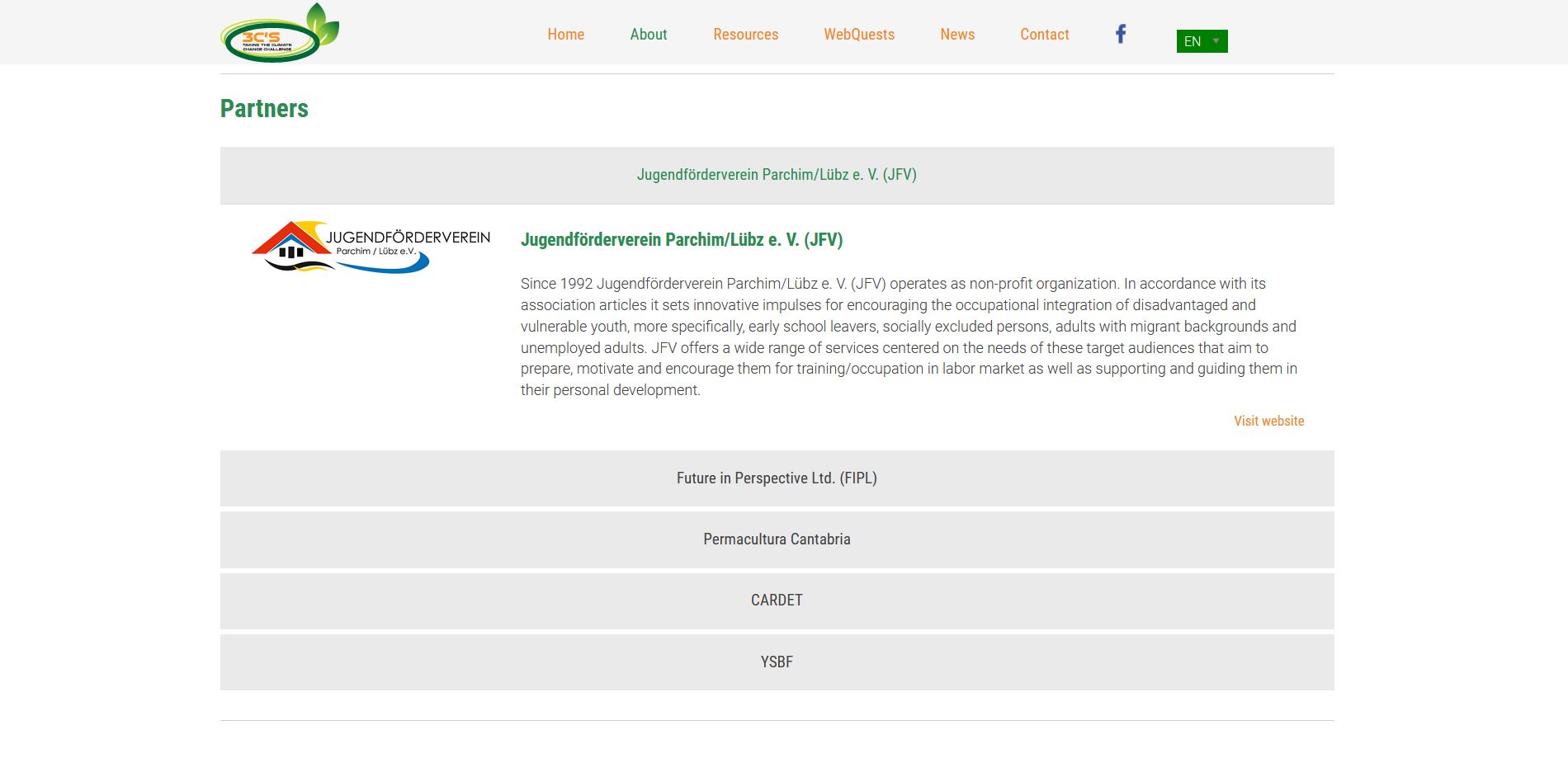The height and width of the screenshot is (763, 1568).
Task: Expand the Permacultura Cantabria section
Action: point(777,539)
